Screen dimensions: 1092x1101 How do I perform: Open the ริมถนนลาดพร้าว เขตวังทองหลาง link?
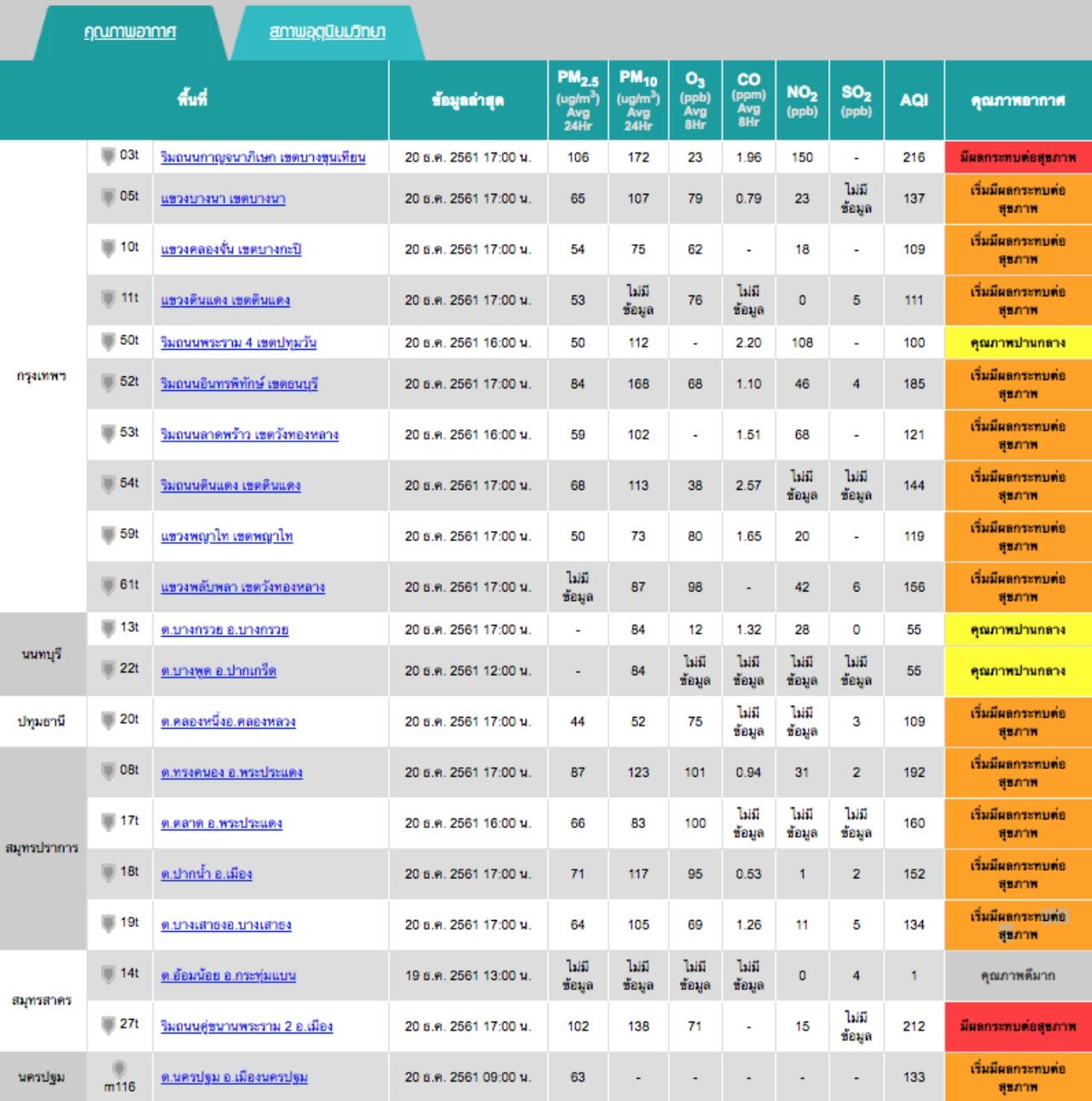(249, 435)
